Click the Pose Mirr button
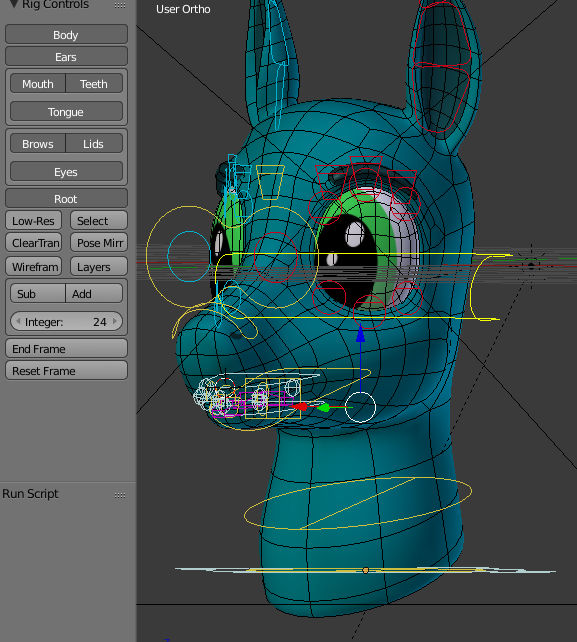This screenshot has height=642, width=577. pyautogui.click(x=99, y=243)
